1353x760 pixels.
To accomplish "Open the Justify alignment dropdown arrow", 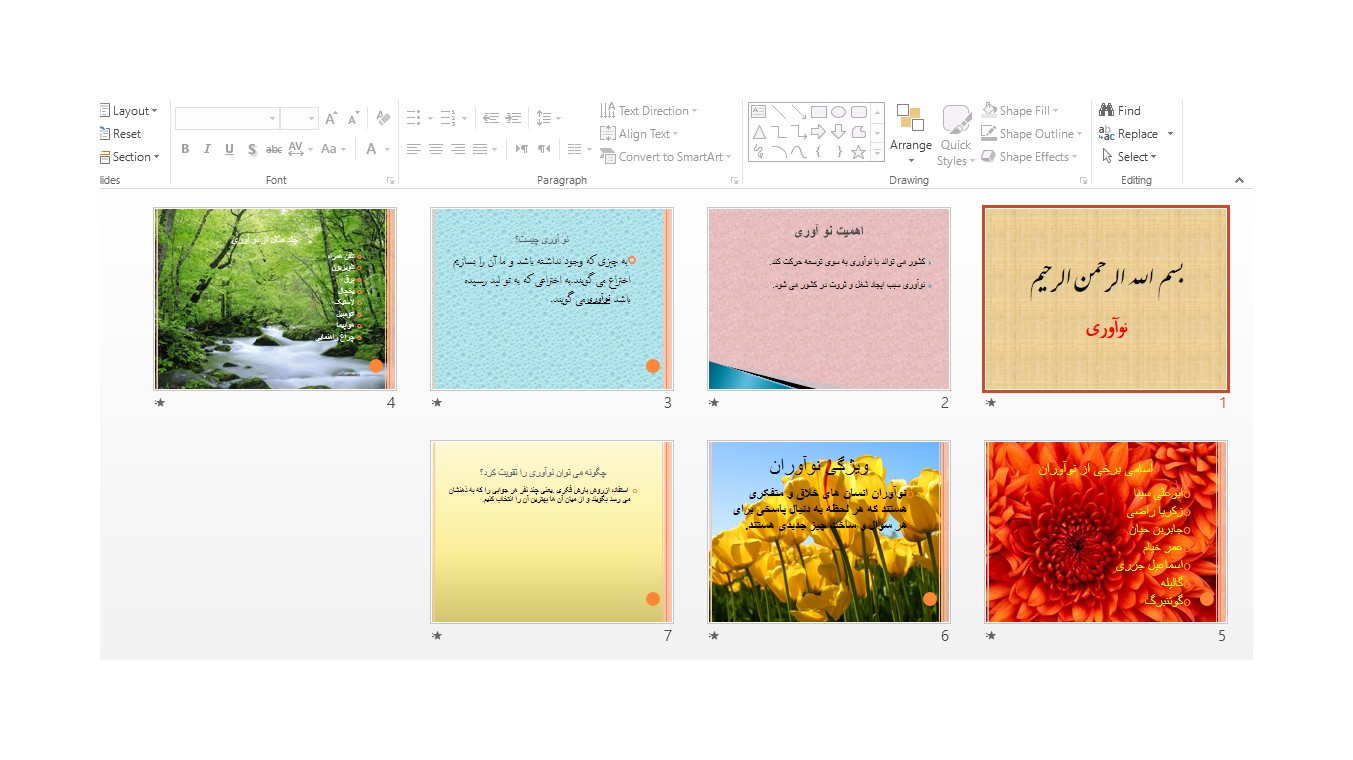I will coord(496,149).
